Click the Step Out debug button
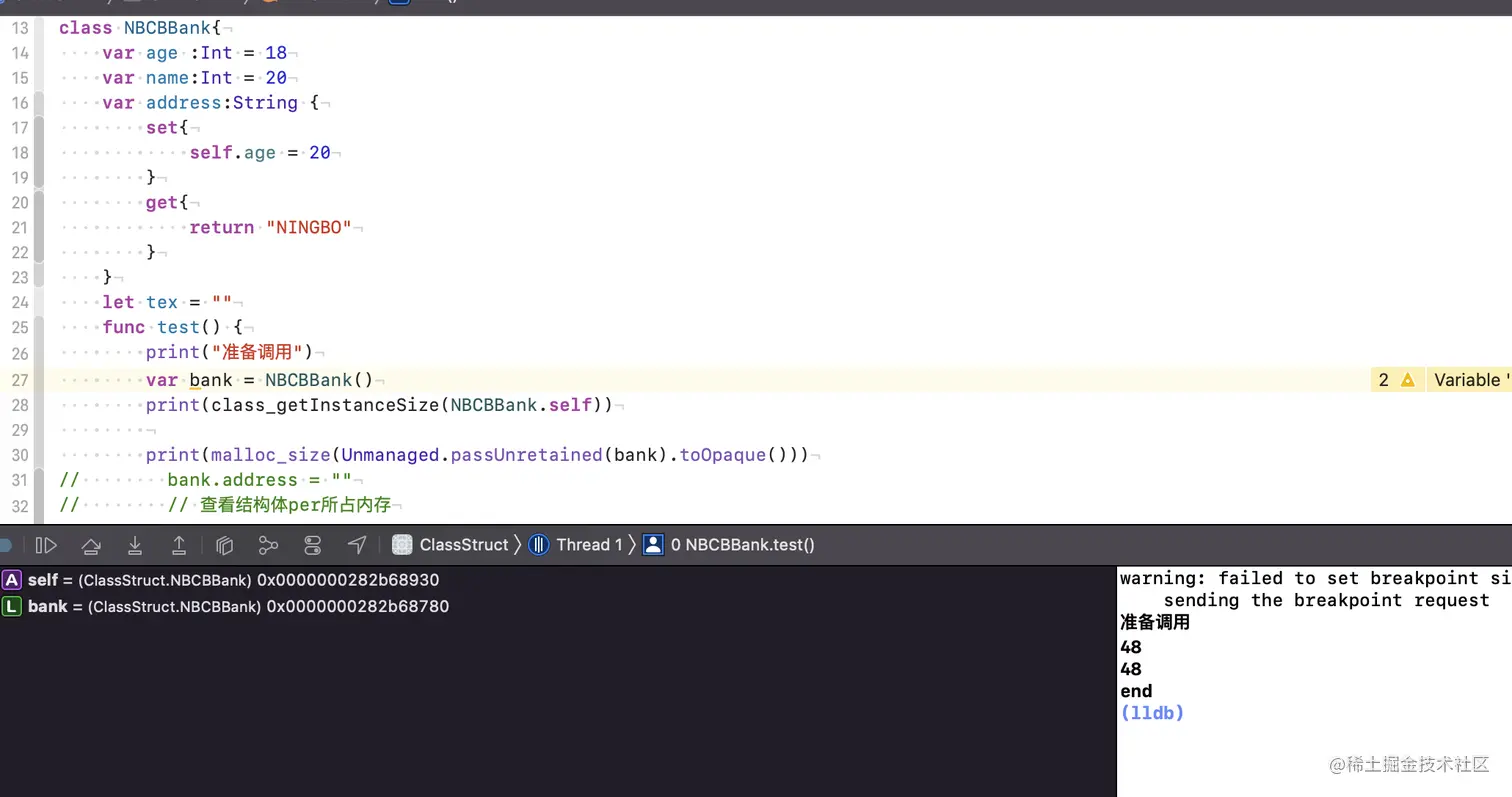 tap(179, 545)
